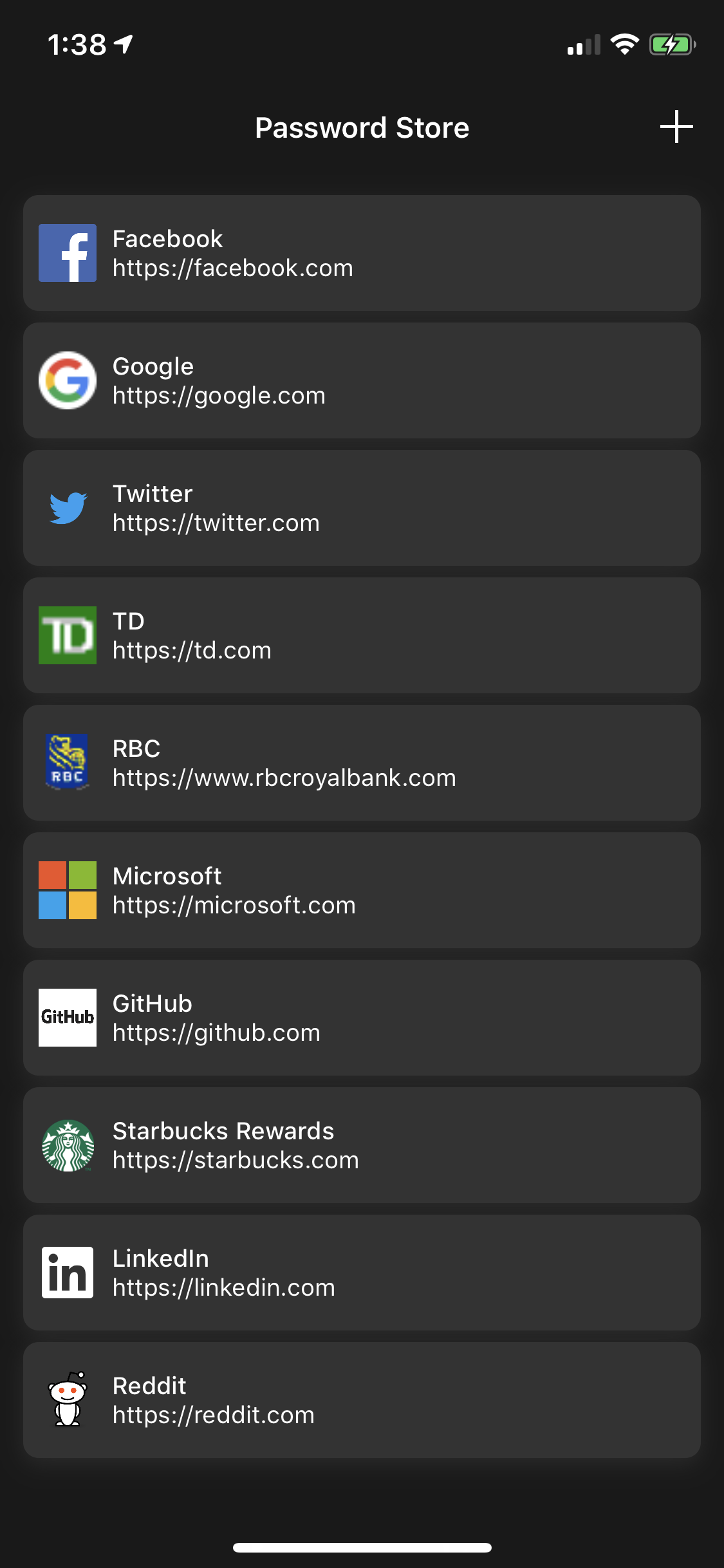Open the Reddit entry title
724x1568 pixels.
149,1386
